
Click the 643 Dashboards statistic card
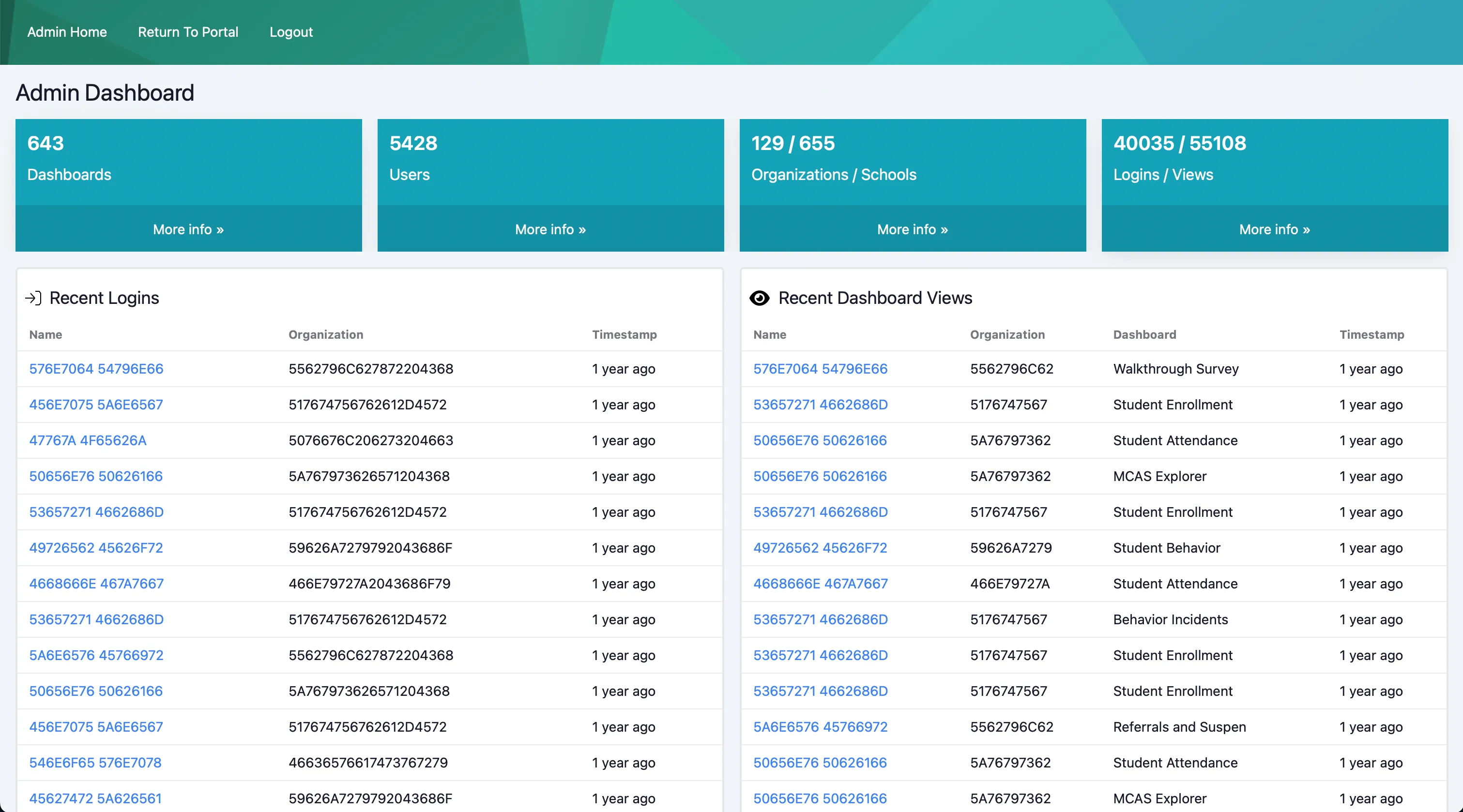[x=188, y=159]
